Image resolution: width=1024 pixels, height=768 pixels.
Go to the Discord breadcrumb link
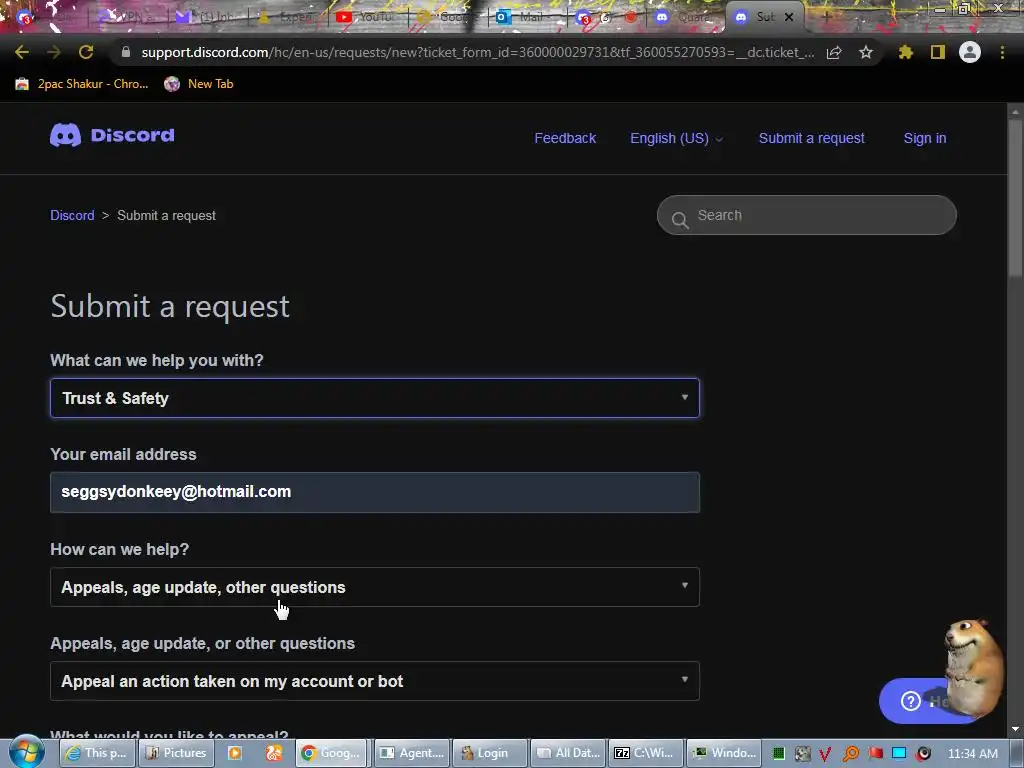(x=72, y=216)
